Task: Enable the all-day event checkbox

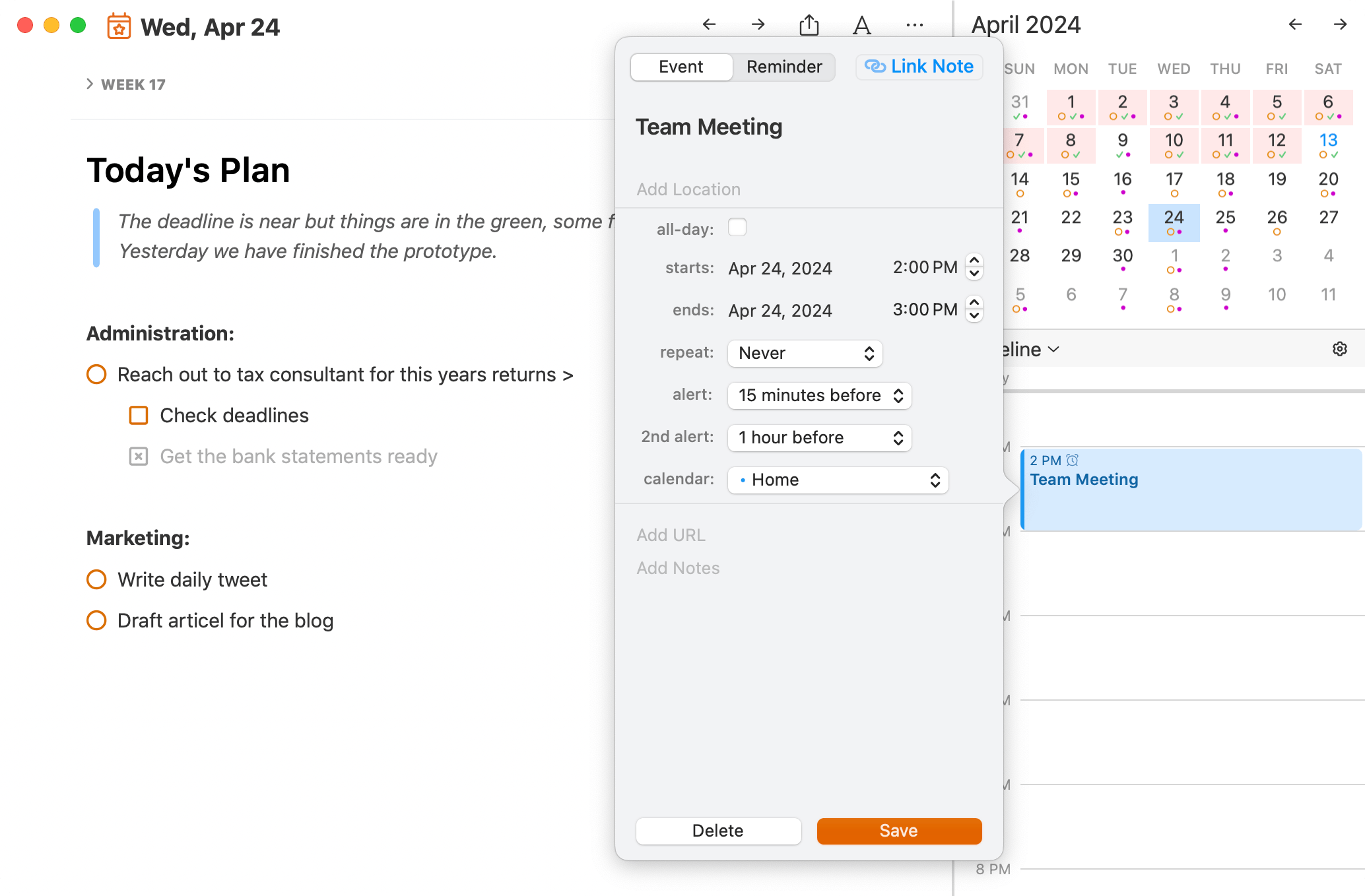Action: coord(737,227)
